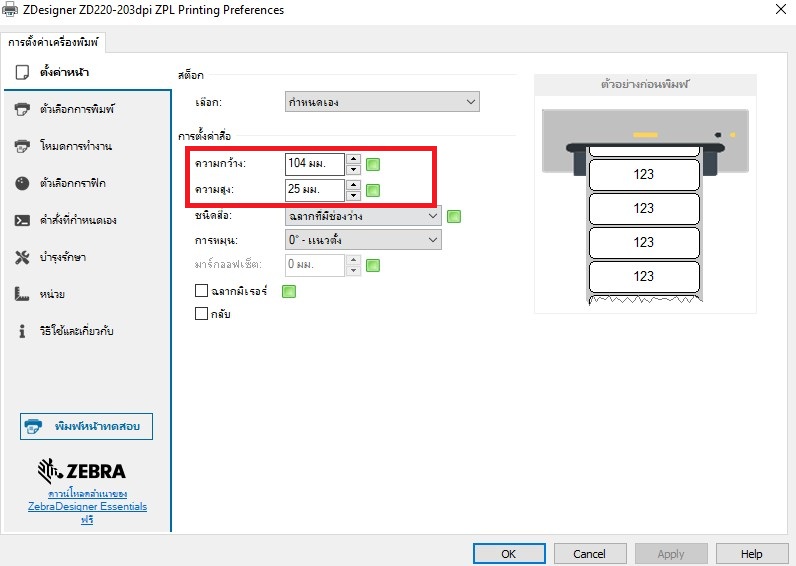Click the print test page button

coord(86,426)
